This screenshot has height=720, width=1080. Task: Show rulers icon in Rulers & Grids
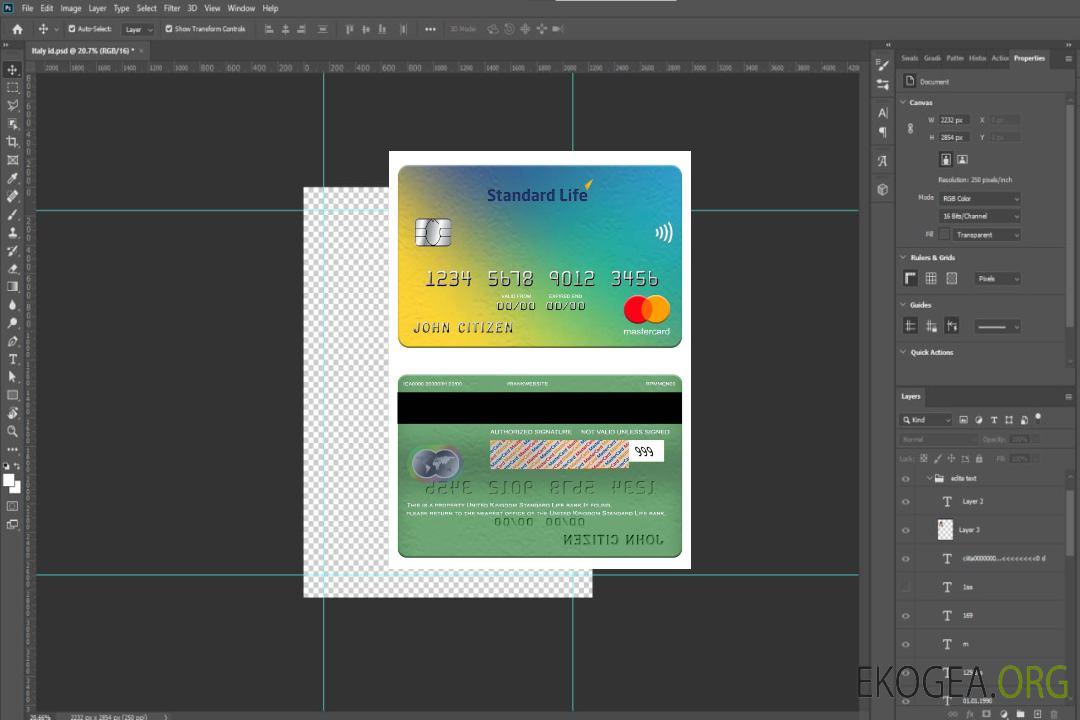[x=911, y=278]
